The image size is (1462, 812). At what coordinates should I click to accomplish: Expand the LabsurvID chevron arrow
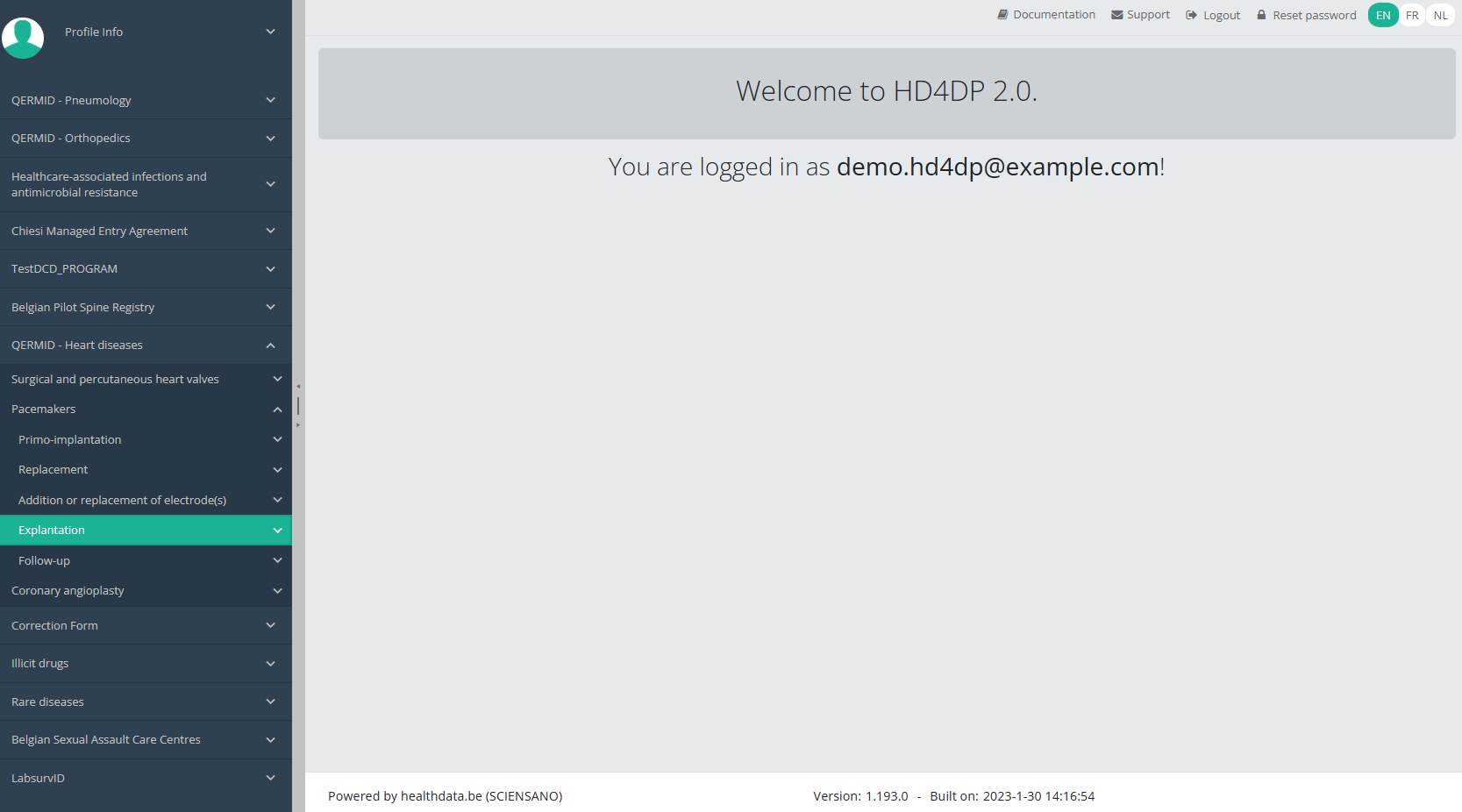pos(270,778)
